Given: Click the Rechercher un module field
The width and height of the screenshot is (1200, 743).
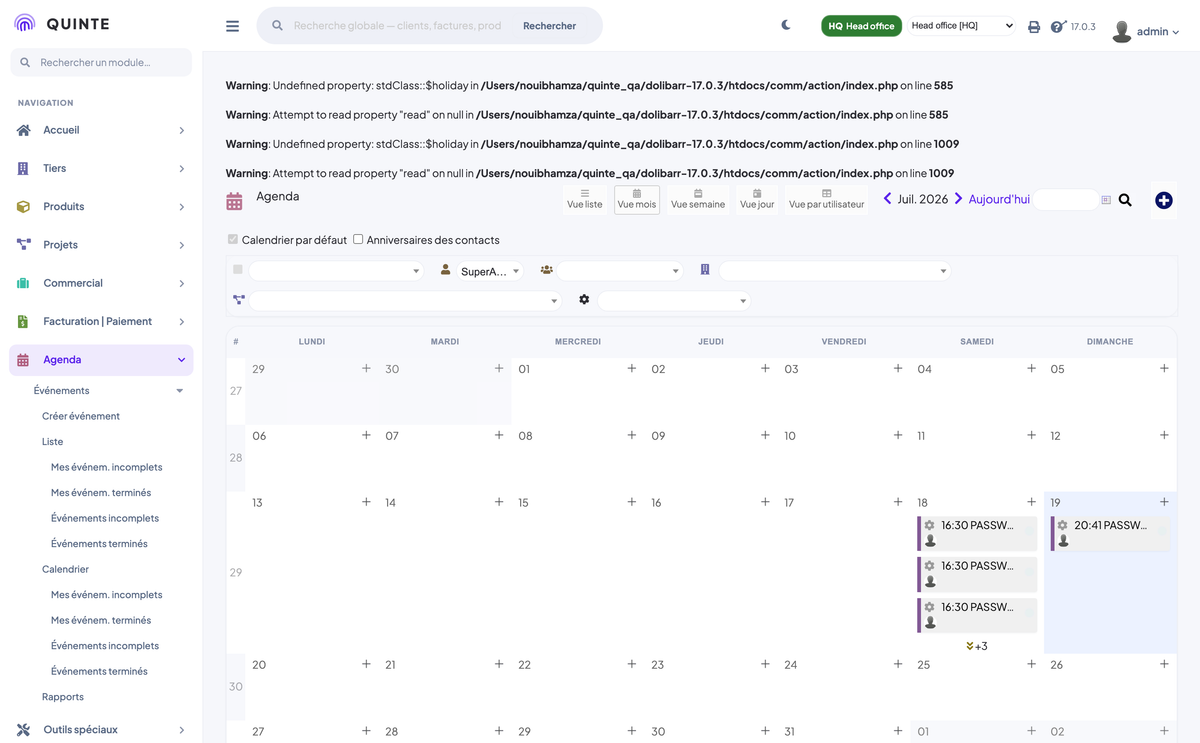Looking at the screenshot, I should [101, 62].
